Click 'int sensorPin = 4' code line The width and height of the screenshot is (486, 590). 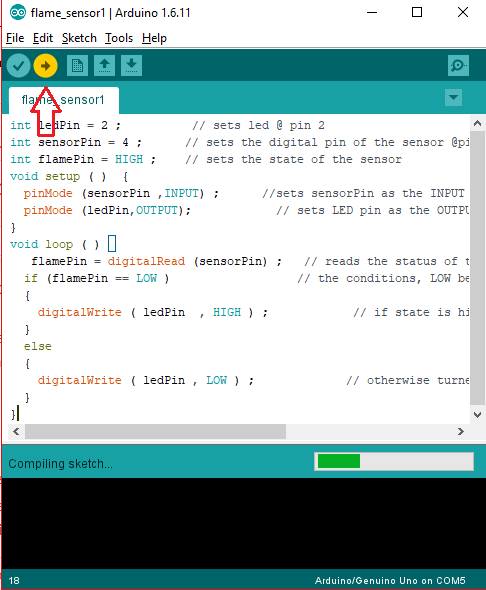tap(76, 142)
